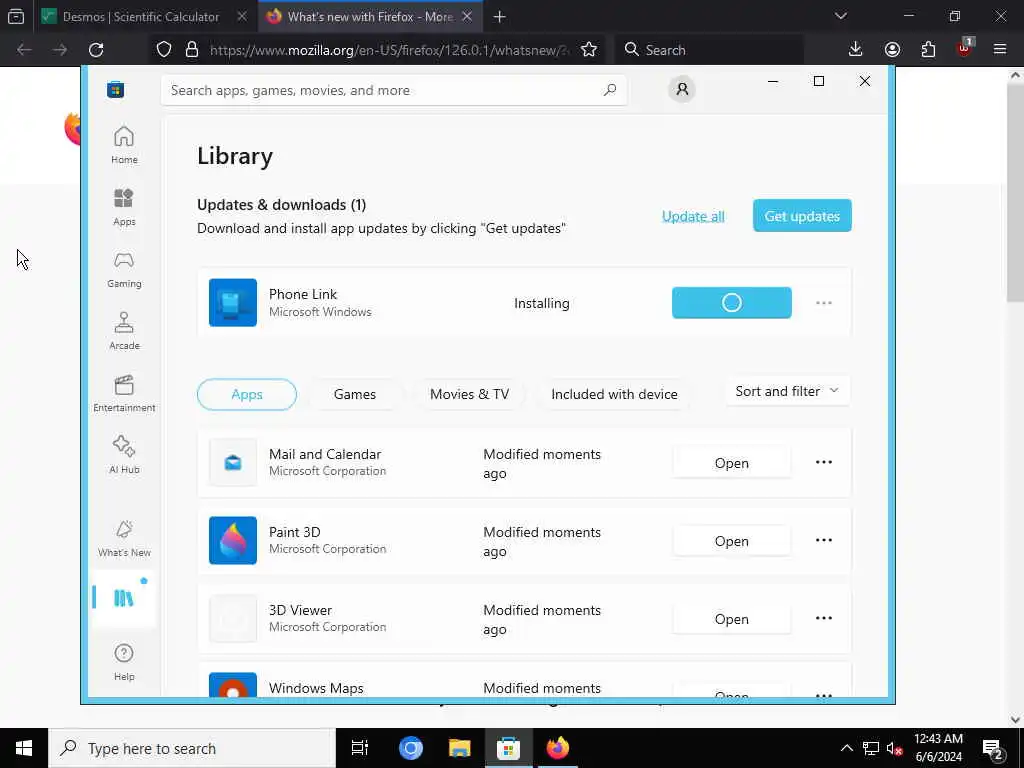Select Movies & TV filter tab
Image resolution: width=1024 pixels, height=768 pixels.
(469, 394)
